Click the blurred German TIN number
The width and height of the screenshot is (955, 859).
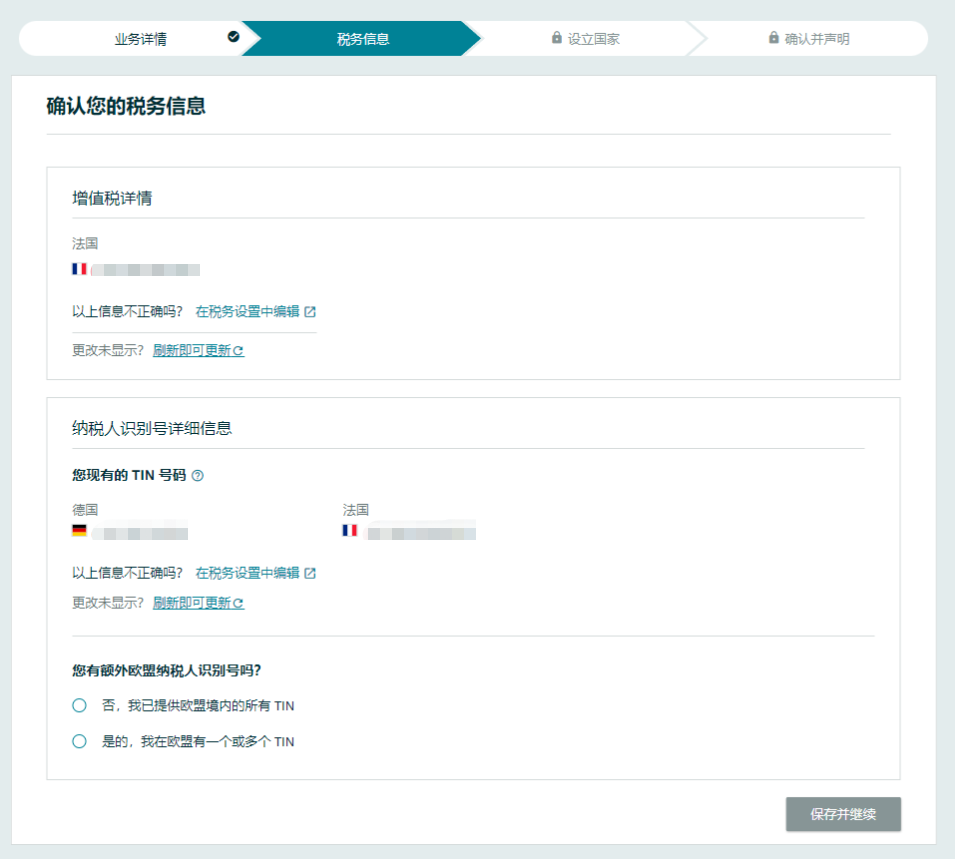click(x=140, y=532)
